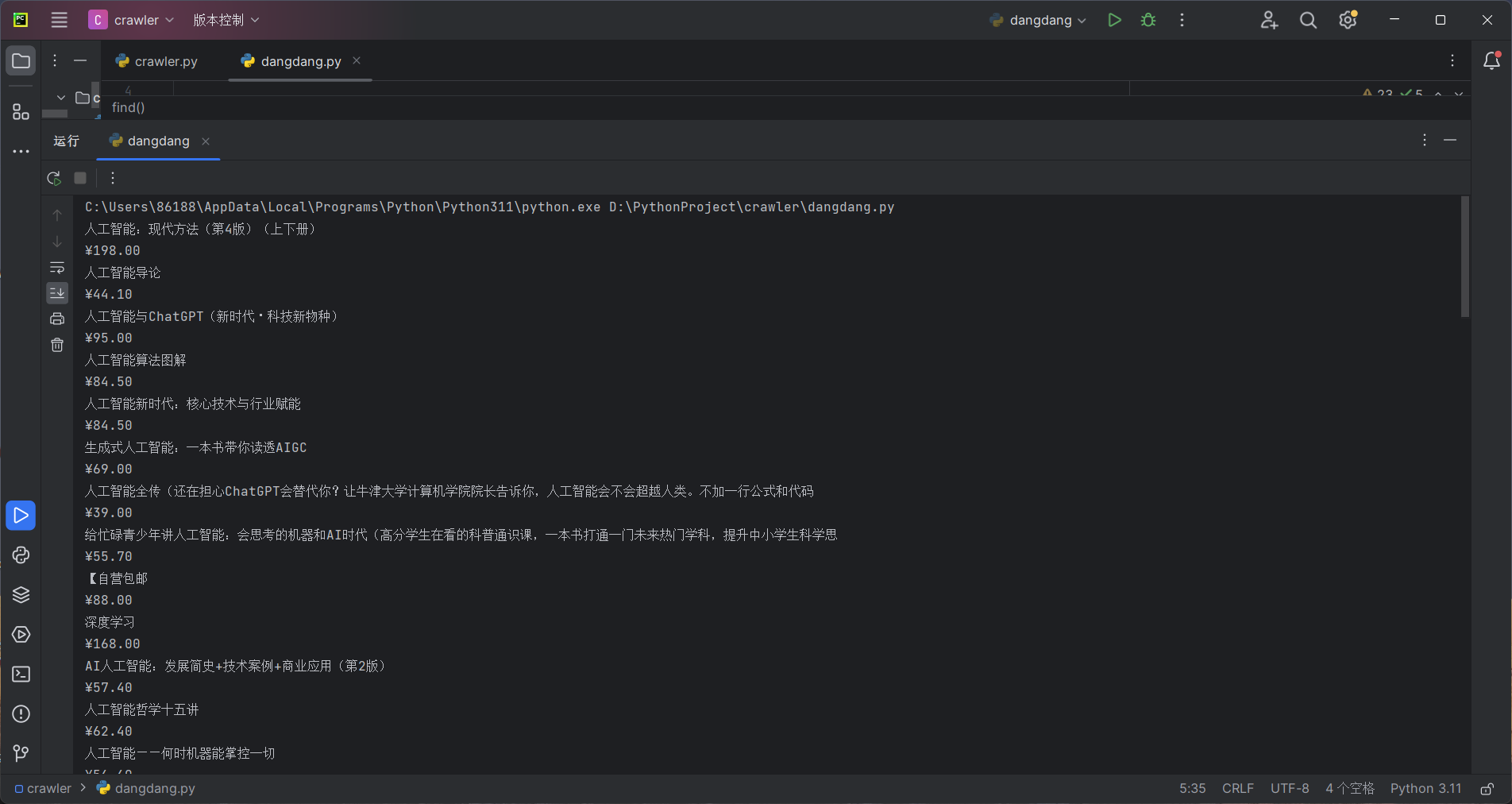Select the 运行 tool window label

tap(67, 141)
